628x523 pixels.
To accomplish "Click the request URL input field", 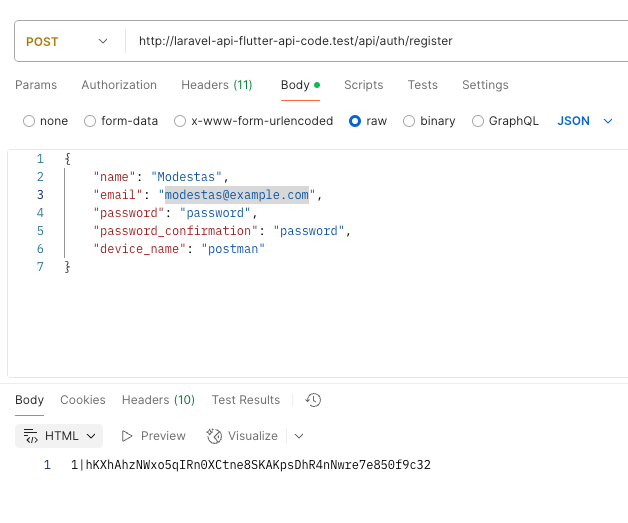I will 370,42.
